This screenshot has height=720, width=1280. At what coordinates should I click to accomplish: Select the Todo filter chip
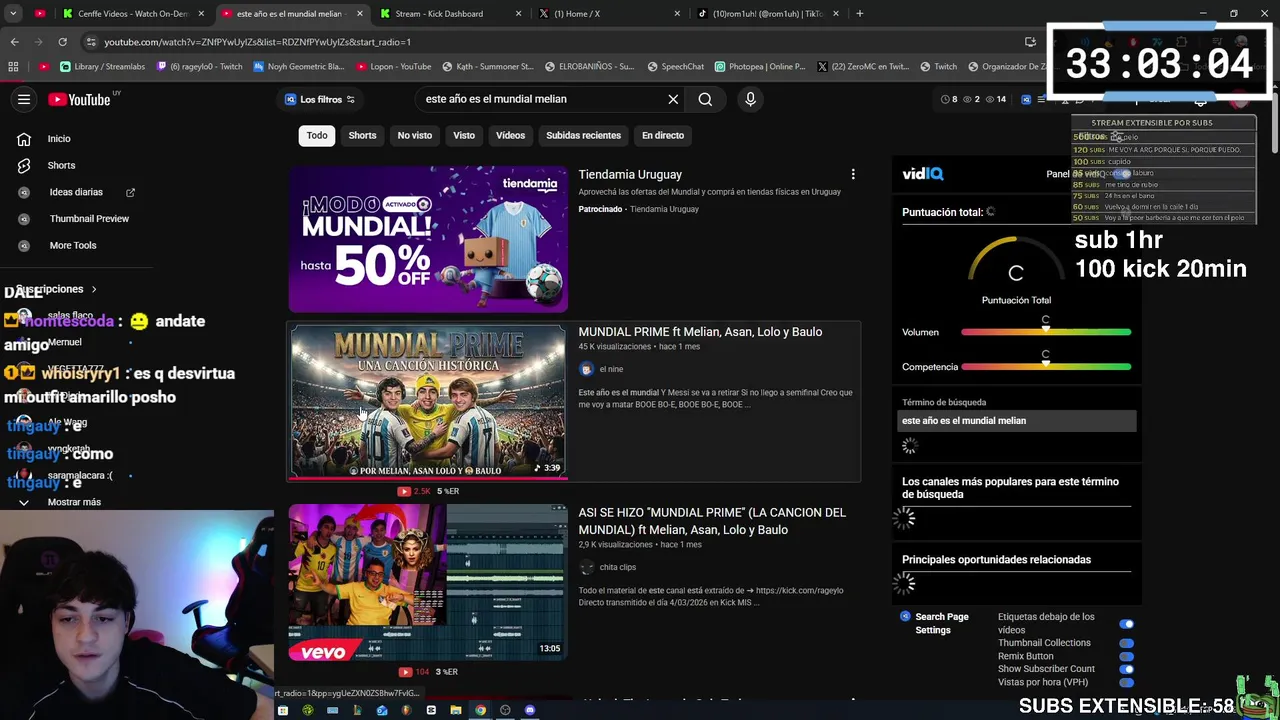click(317, 135)
